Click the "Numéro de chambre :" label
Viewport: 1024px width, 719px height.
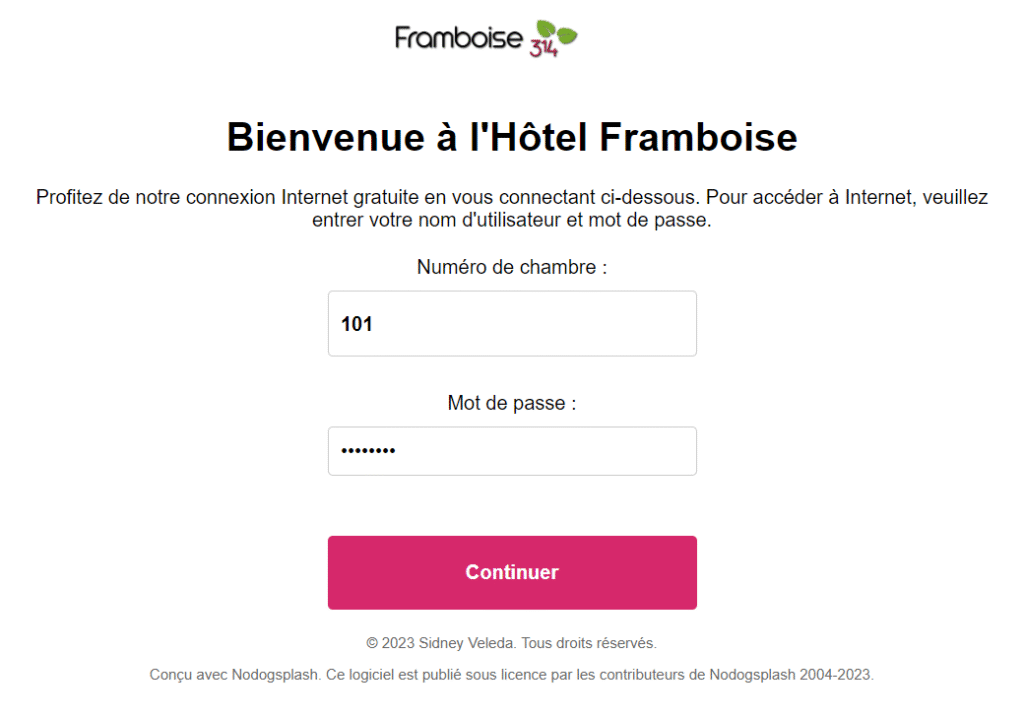pyautogui.click(x=512, y=267)
